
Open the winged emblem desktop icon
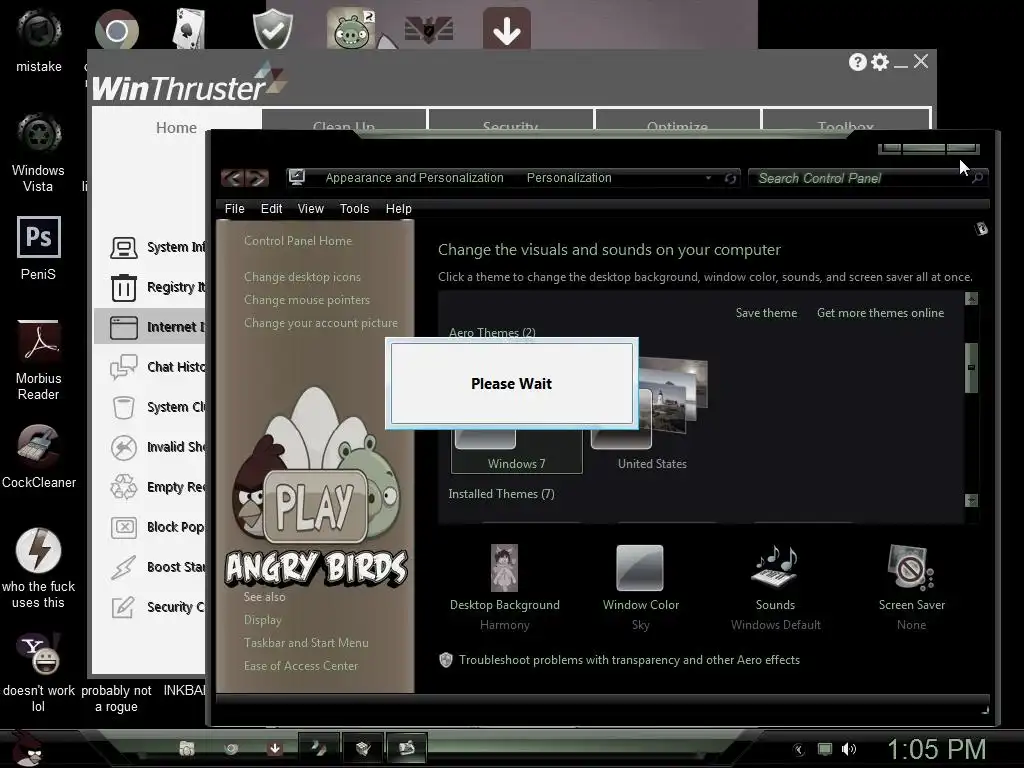[429, 29]
